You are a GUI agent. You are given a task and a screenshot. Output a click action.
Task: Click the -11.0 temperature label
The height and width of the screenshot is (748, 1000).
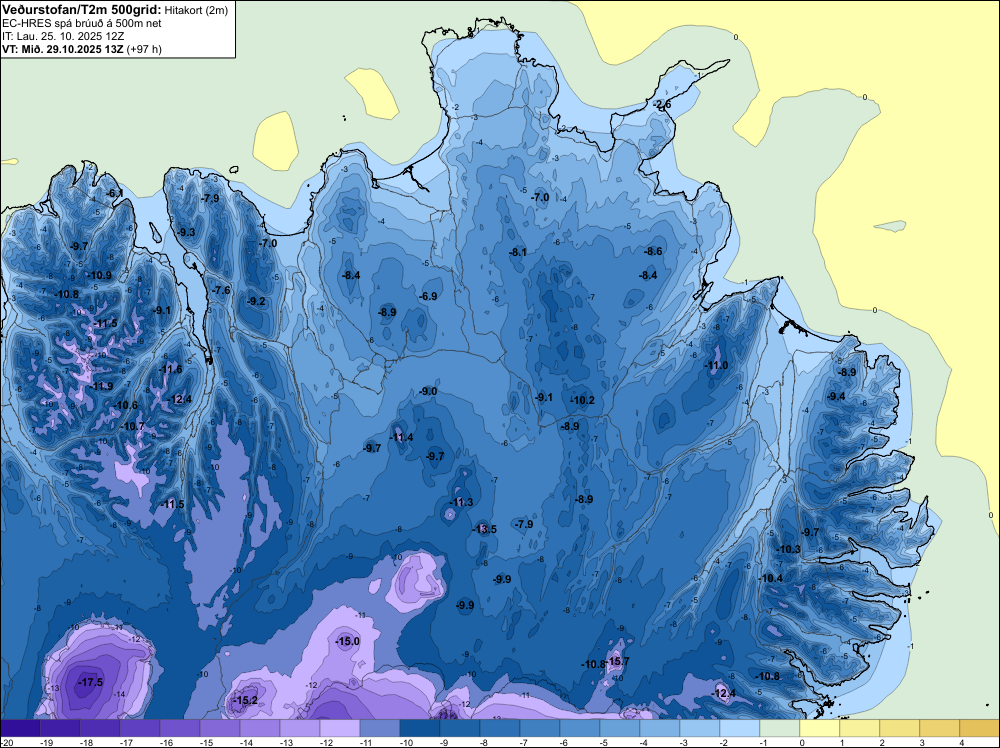(716, 365)
